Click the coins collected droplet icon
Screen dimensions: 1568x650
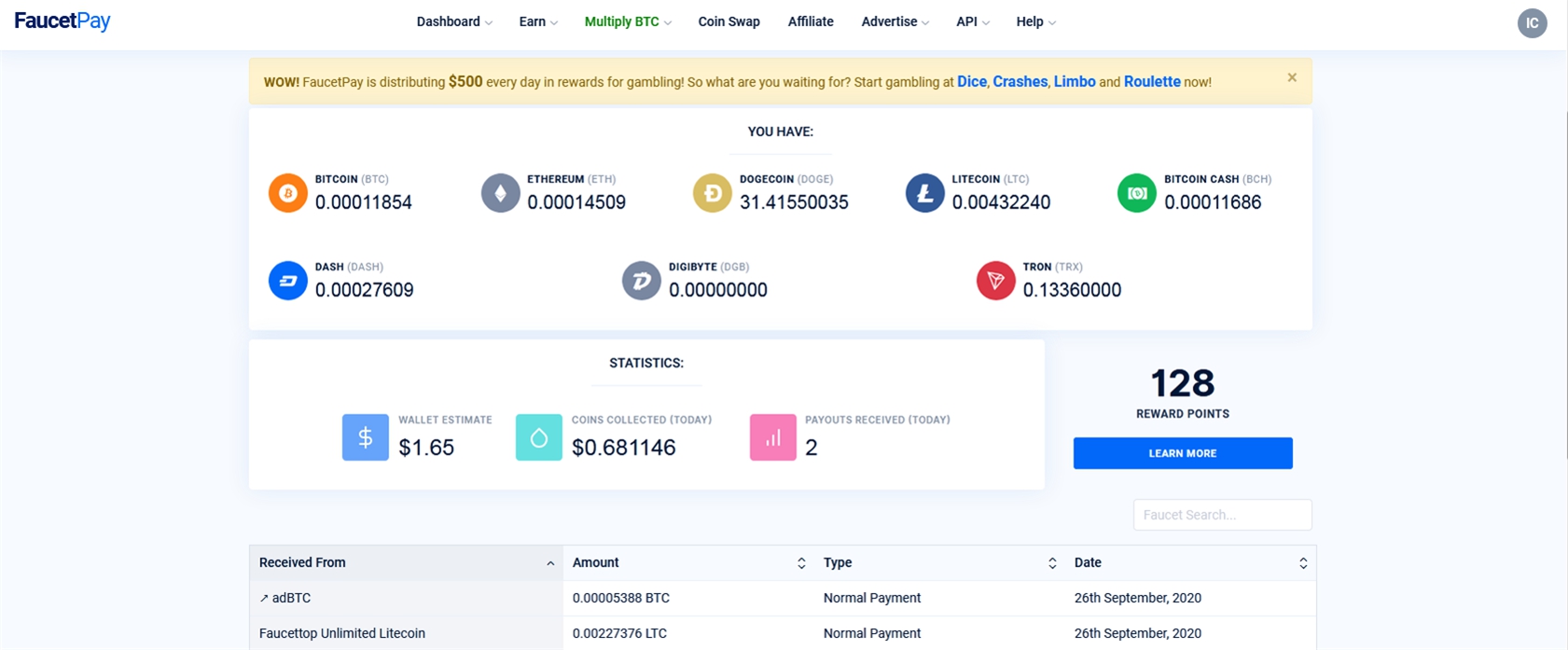coord(539,437)
